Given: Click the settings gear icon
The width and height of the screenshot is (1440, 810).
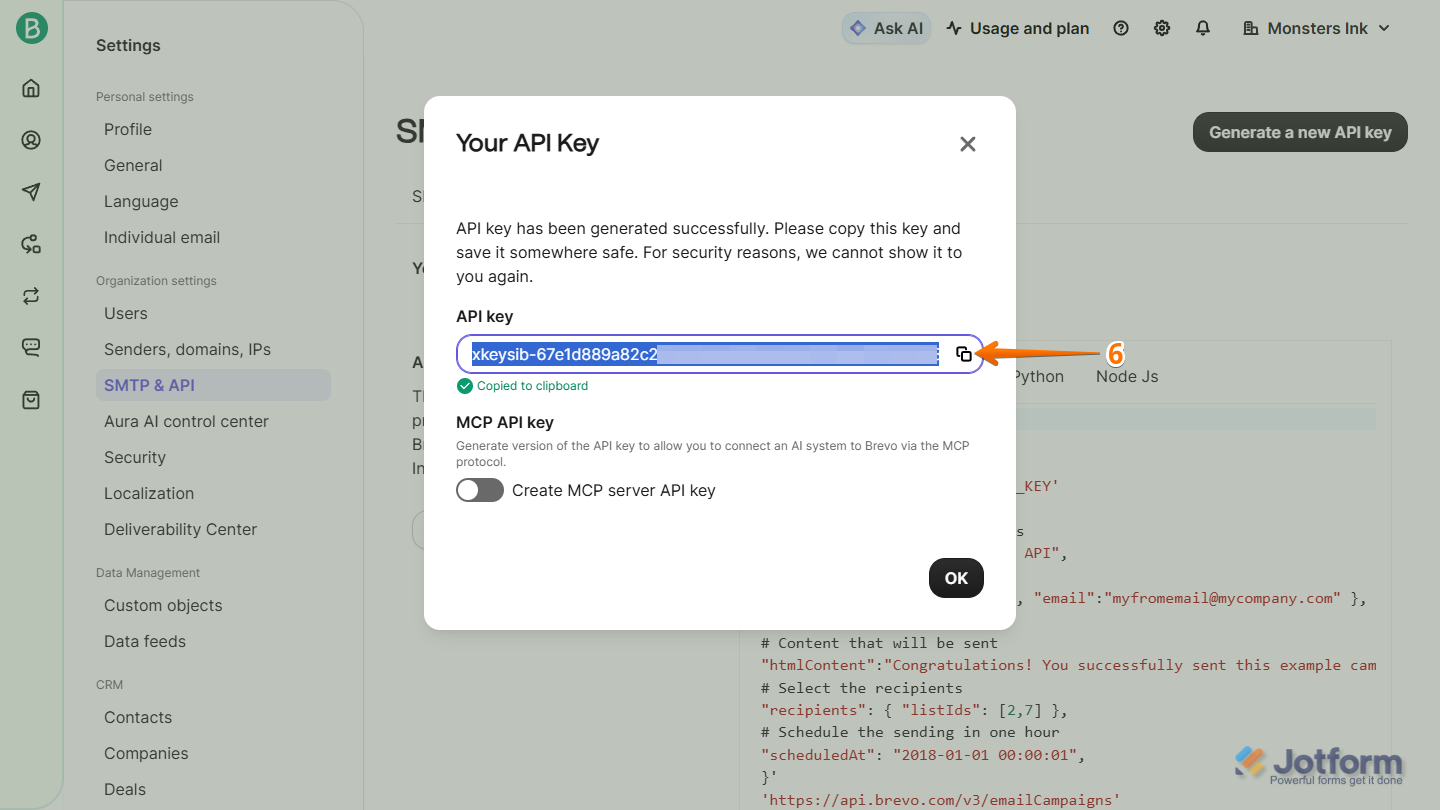Looking at the screenshot, I should point(1162,28).
